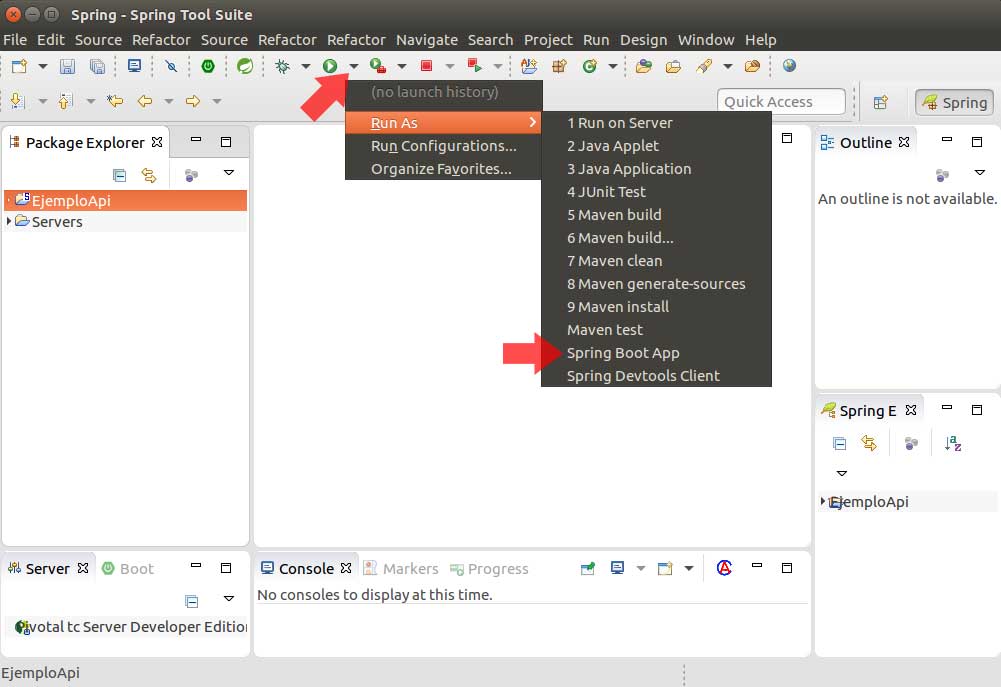Image resolution: width=1001 pixels, height=687 pixels.
Task: Open the Debug button dropdown arrow
Action: click(x=306, y=66)
